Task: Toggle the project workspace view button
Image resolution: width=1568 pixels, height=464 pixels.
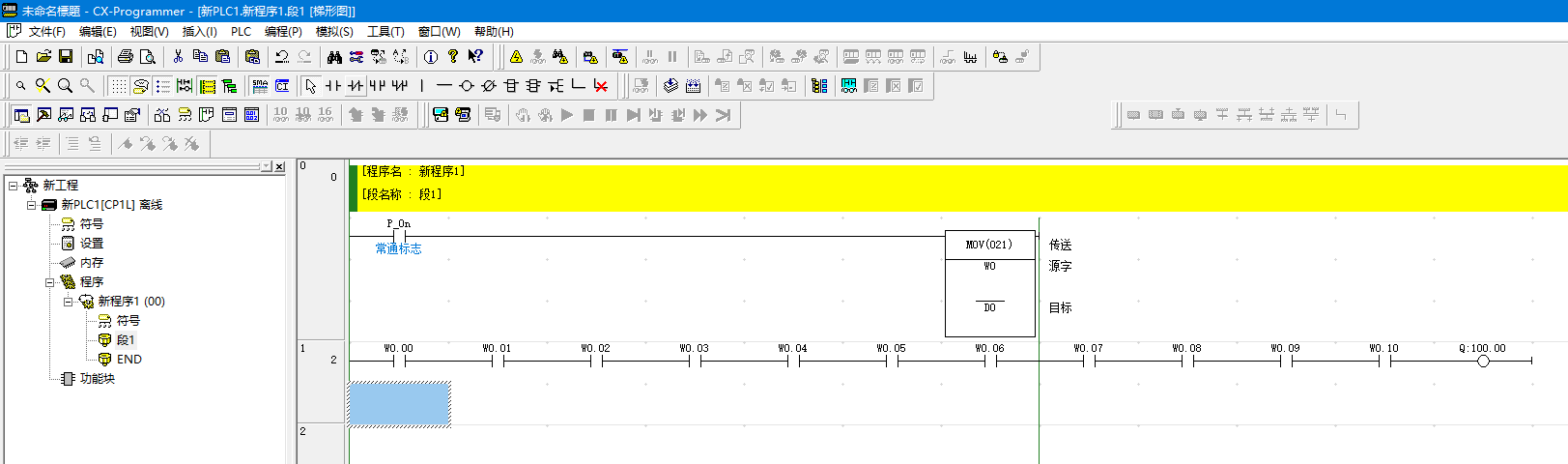Action: tap(21, 115)
